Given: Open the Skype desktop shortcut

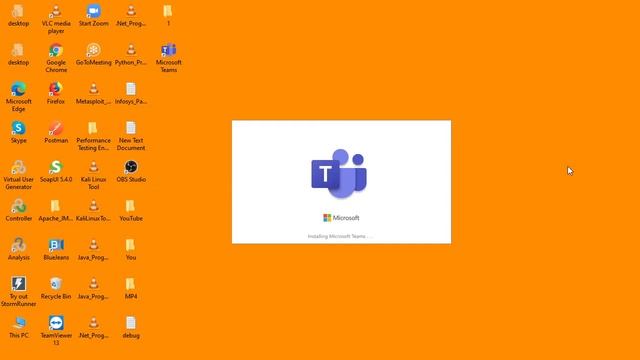Looking at the screenshot, I should pos(18,133).
